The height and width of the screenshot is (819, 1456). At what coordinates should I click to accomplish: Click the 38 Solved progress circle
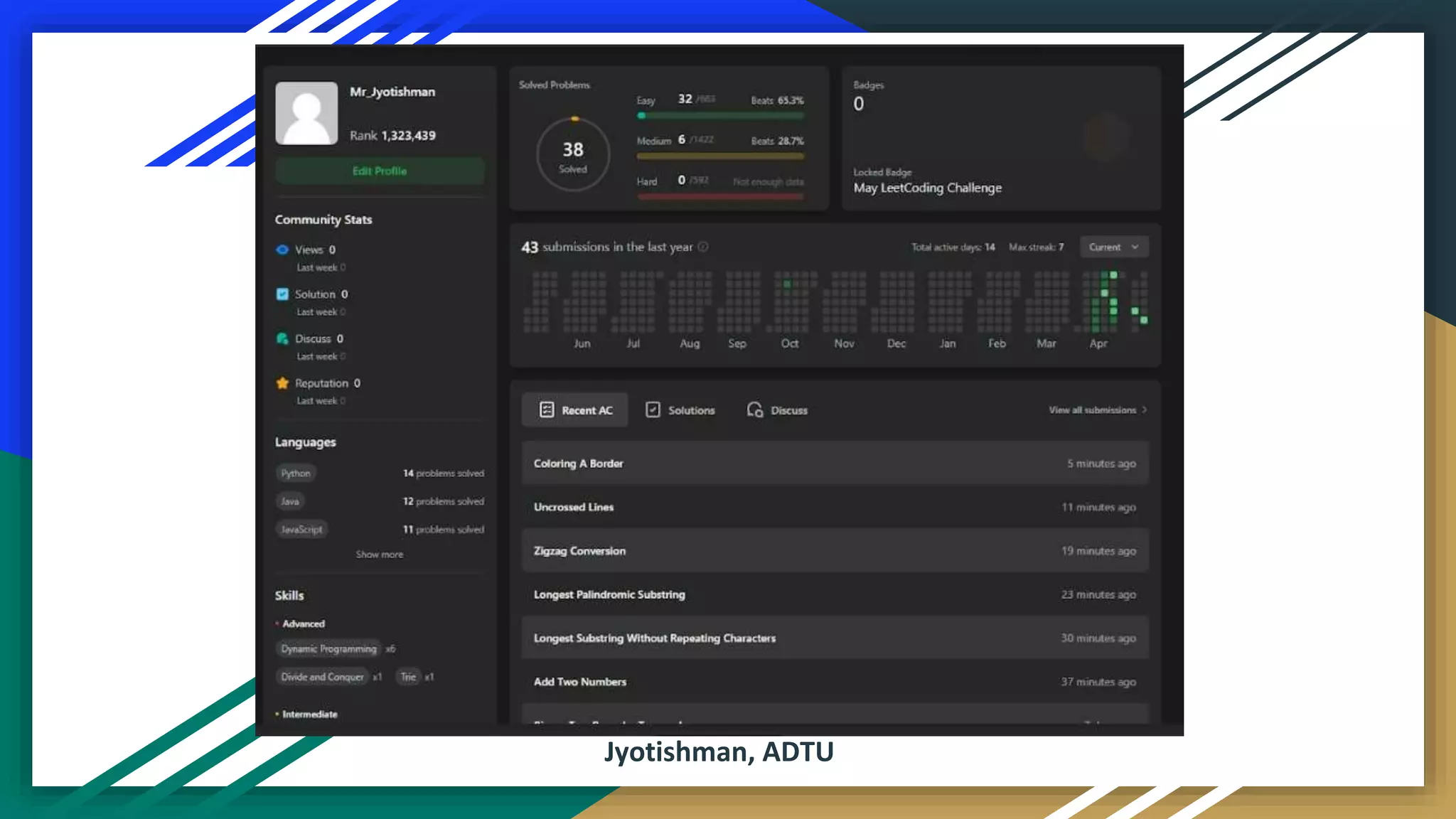pyautogui.click(x=573, y=154)
